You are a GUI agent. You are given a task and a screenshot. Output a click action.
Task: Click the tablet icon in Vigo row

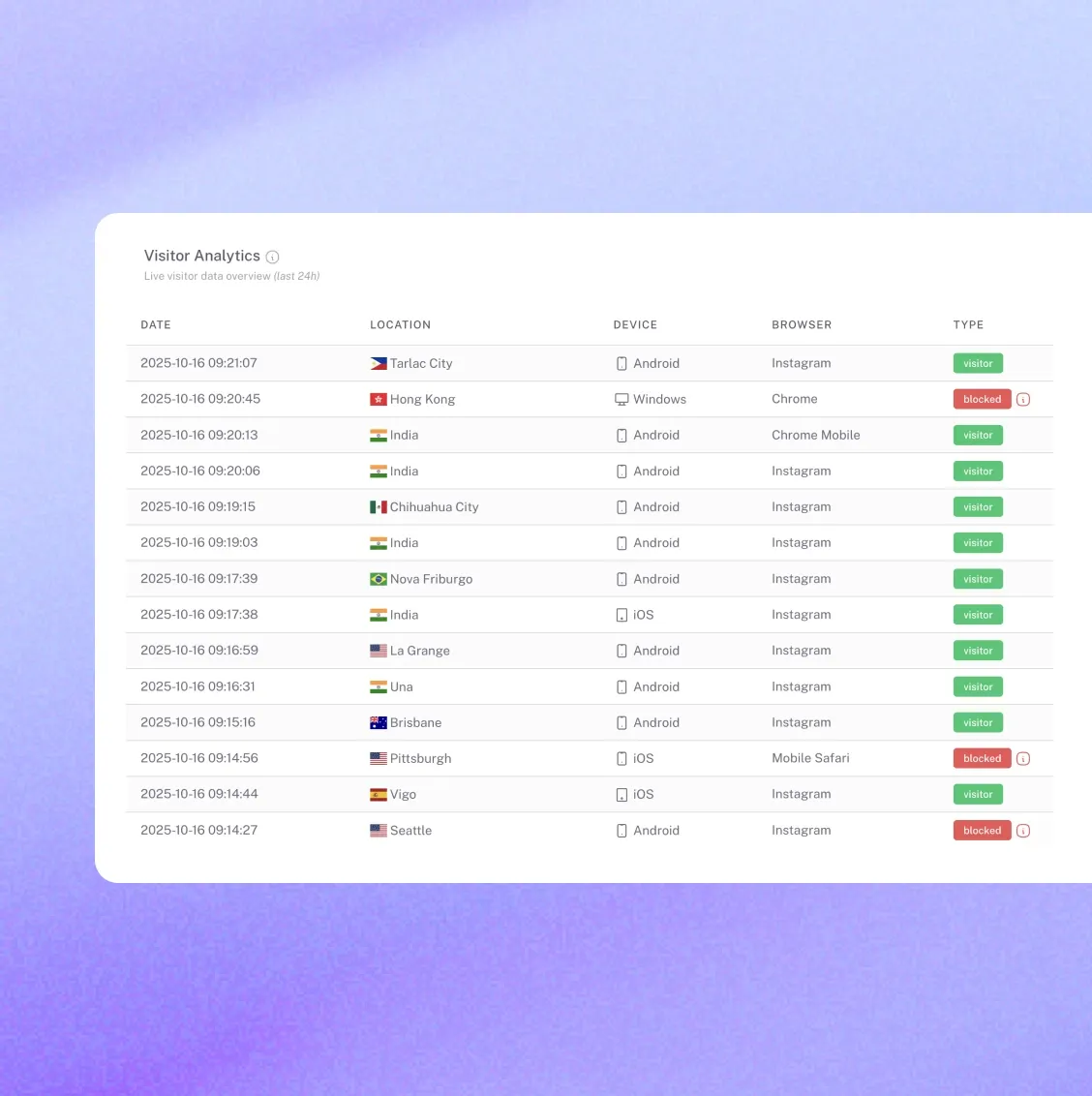coord(622,795)
